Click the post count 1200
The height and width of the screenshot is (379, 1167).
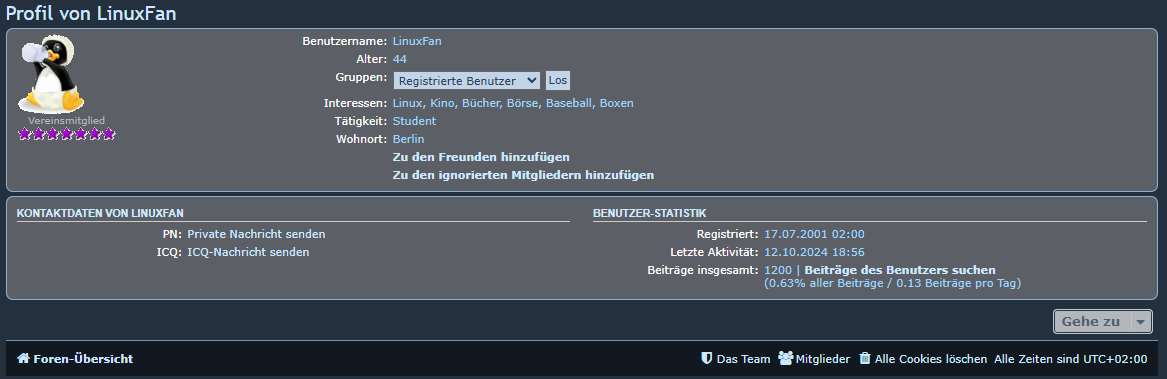[x=778, y=270]
